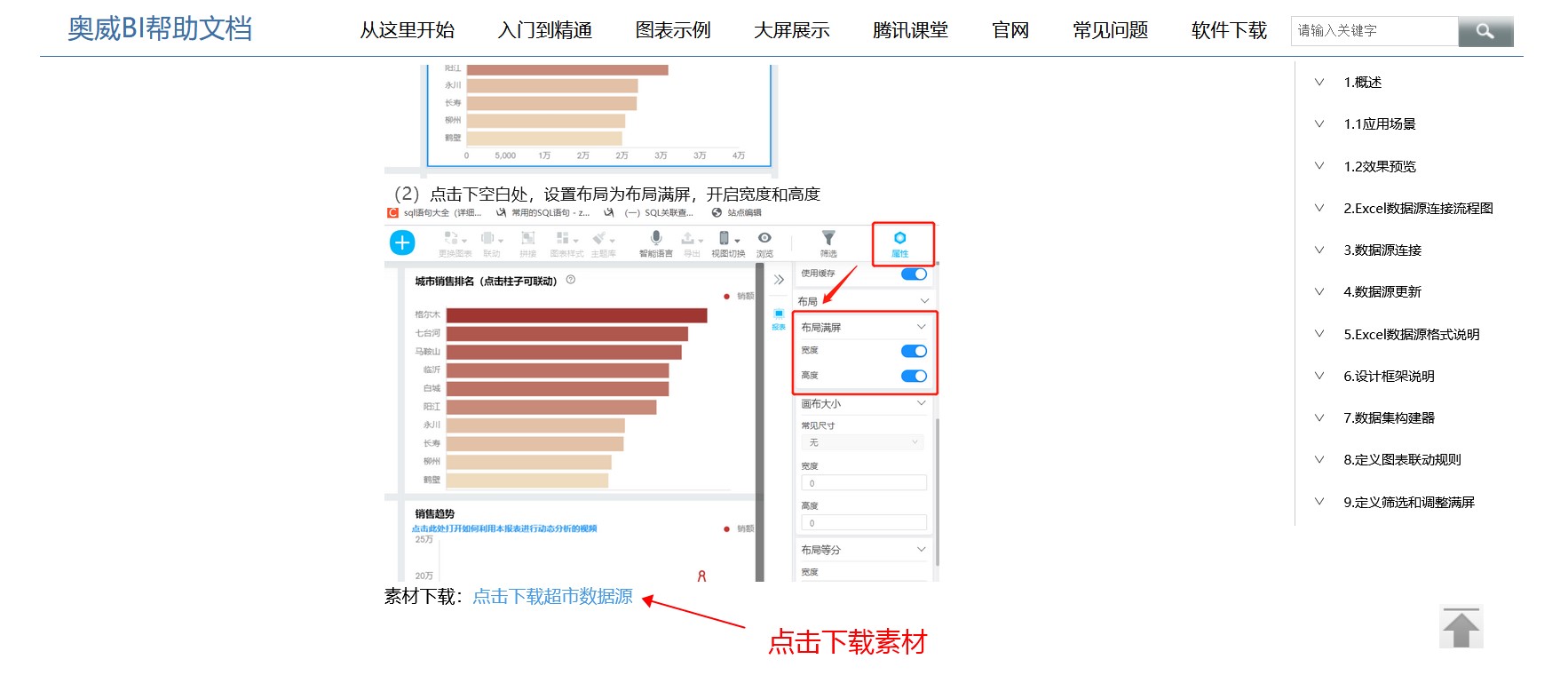
Task: Open the video link under 销售趋势
Action: [504, 528]
